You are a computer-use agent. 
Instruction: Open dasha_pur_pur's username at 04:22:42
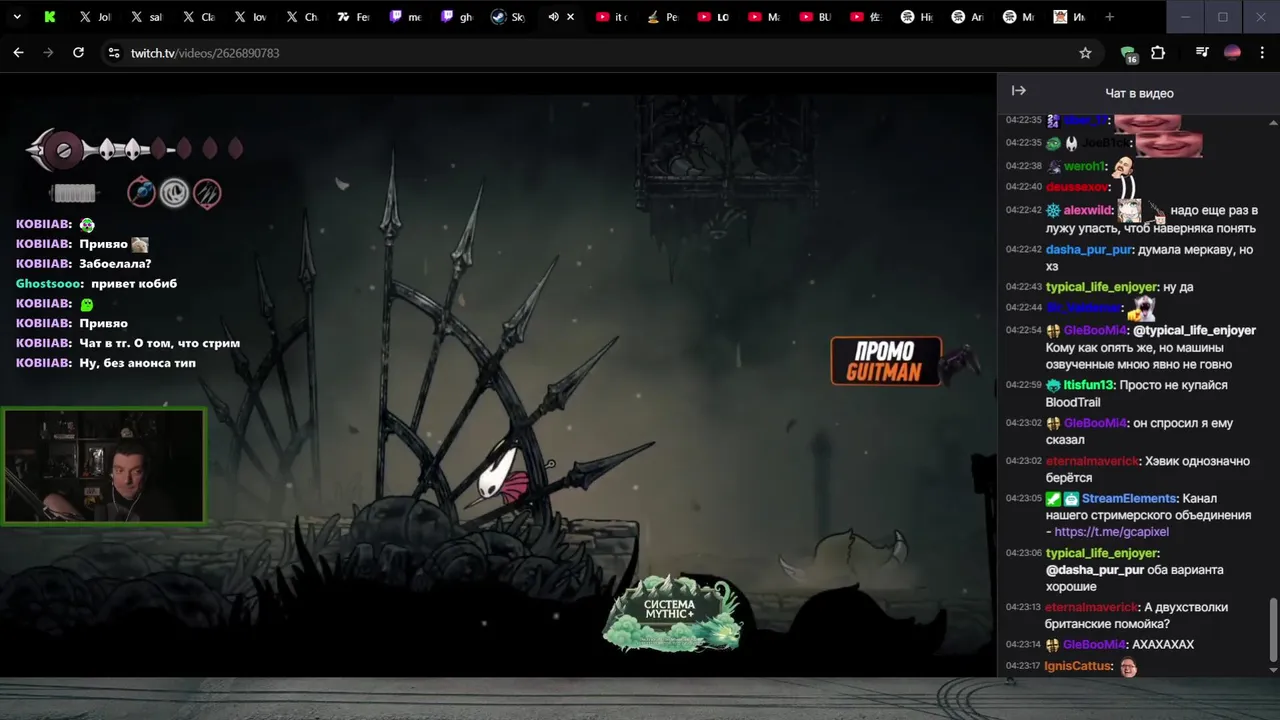click(x=1088, y=250)
